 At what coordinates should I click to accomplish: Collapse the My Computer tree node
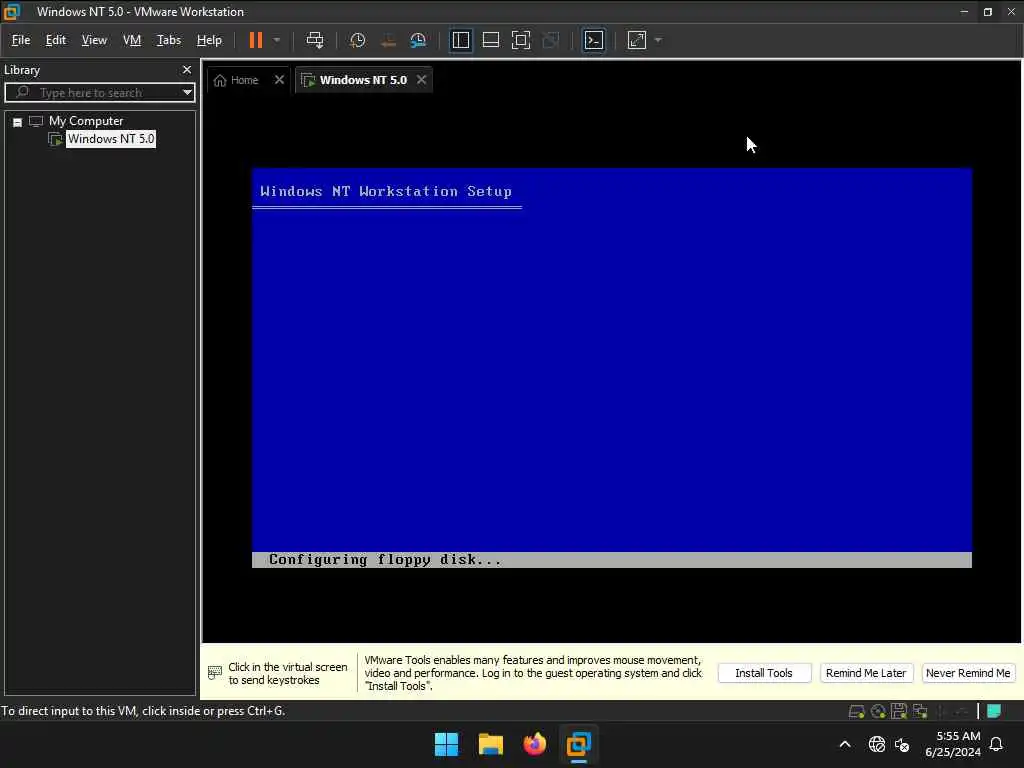[18, 122]
